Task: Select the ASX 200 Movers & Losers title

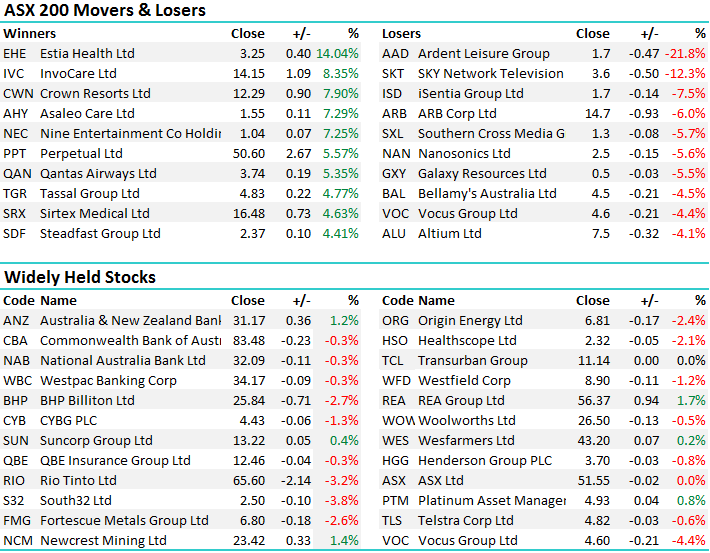Action: pyautogui.click(x=105, y=11)
